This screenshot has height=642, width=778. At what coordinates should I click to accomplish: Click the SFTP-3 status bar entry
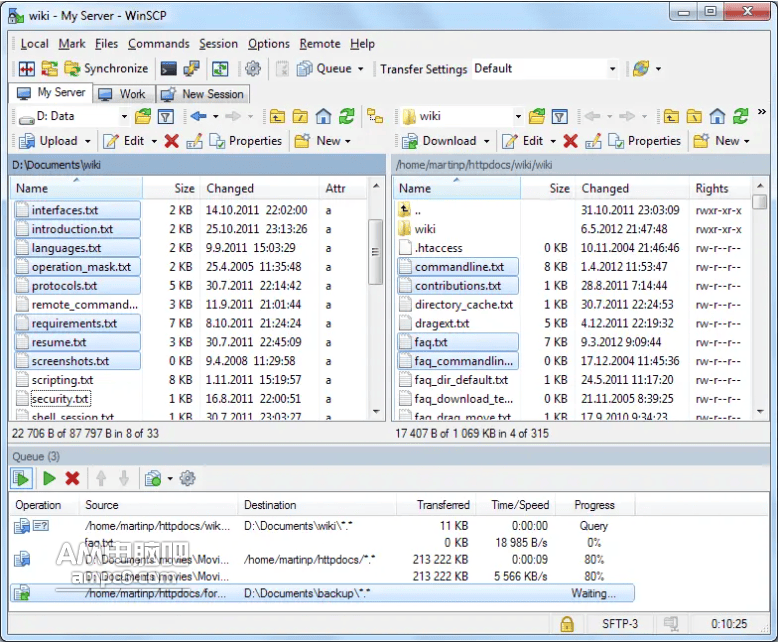(620, 624)
